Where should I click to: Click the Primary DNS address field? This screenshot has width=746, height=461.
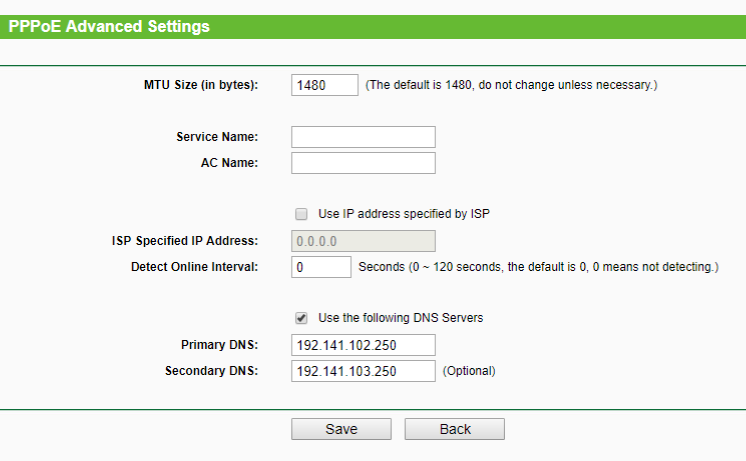[x=363, y=345]
